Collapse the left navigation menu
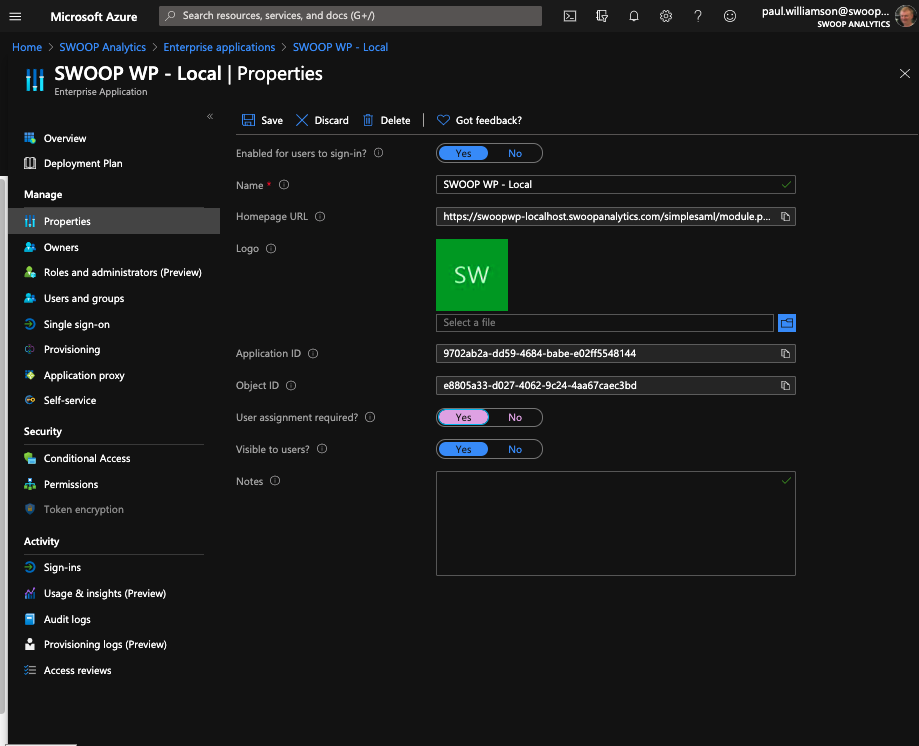This screenshot has height=746, width=919. click(x=210, y=117)
